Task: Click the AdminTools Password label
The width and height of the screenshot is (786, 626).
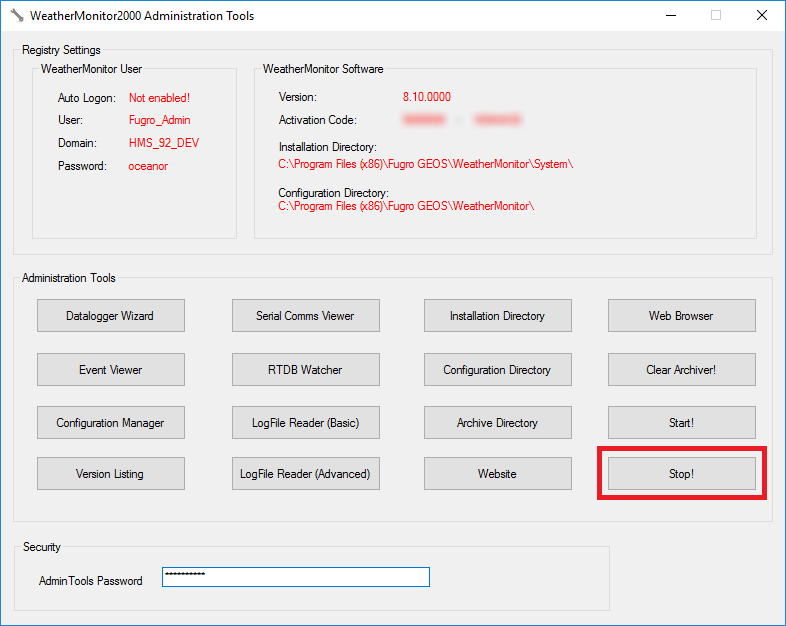Action: 91,581
